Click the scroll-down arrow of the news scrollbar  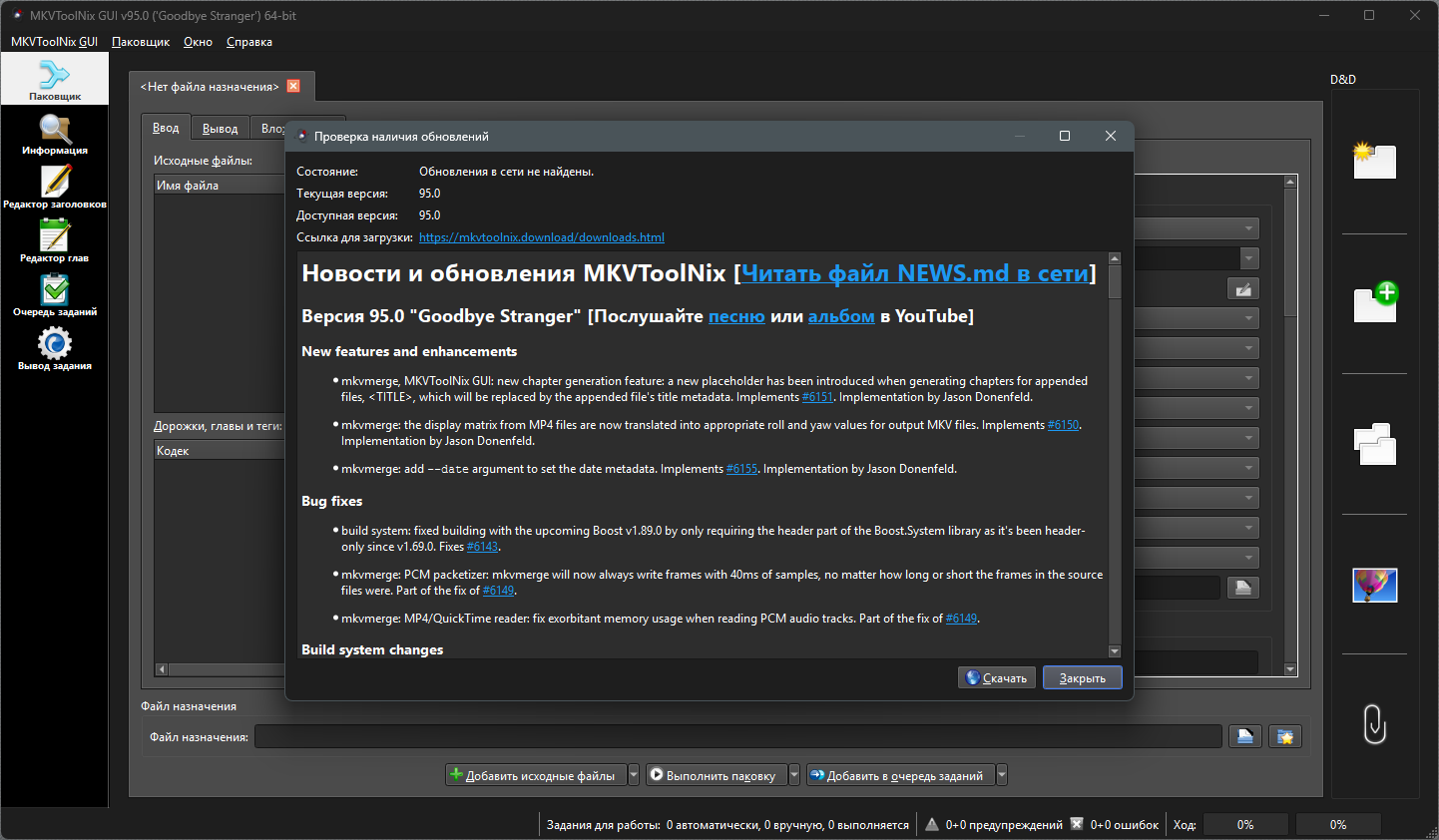pyautogui.click(x=1115, y=651)
